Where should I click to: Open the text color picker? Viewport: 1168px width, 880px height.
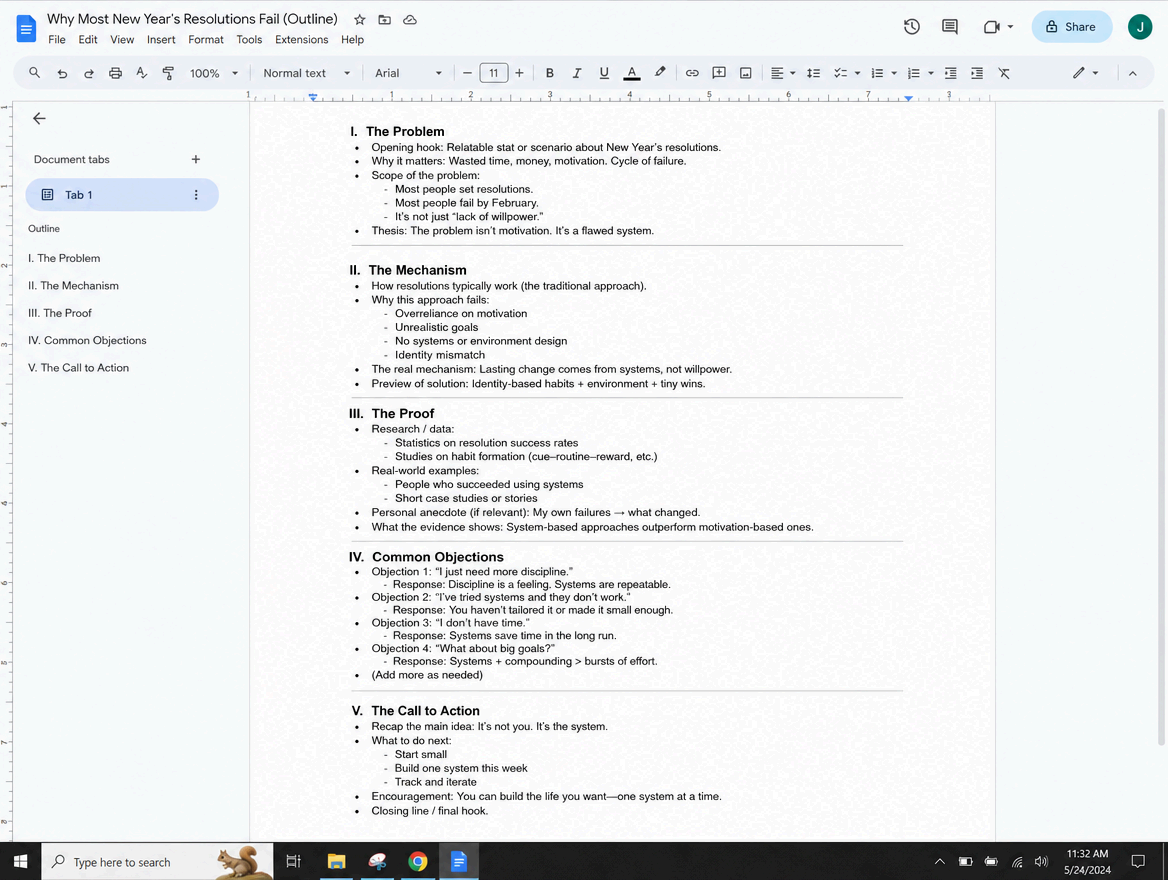coord(632,73)
